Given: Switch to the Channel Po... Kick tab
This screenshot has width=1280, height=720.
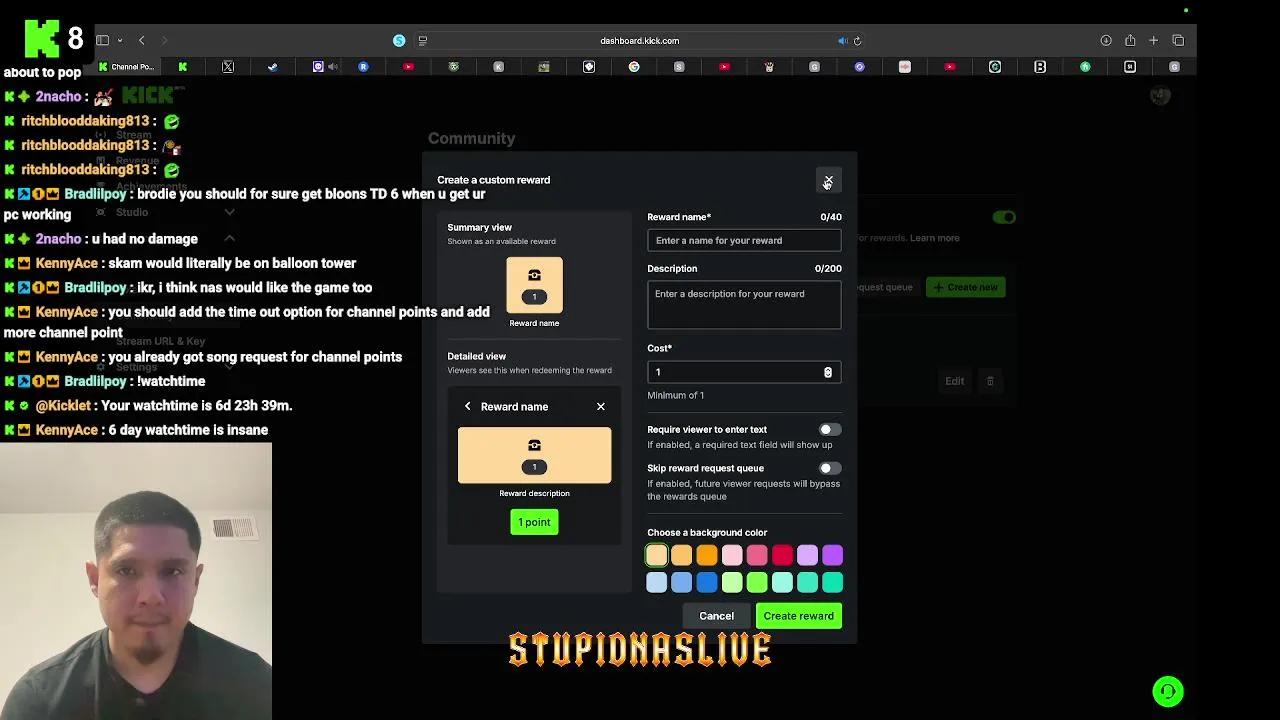Looking at the screenshot, I should point(126,67).
